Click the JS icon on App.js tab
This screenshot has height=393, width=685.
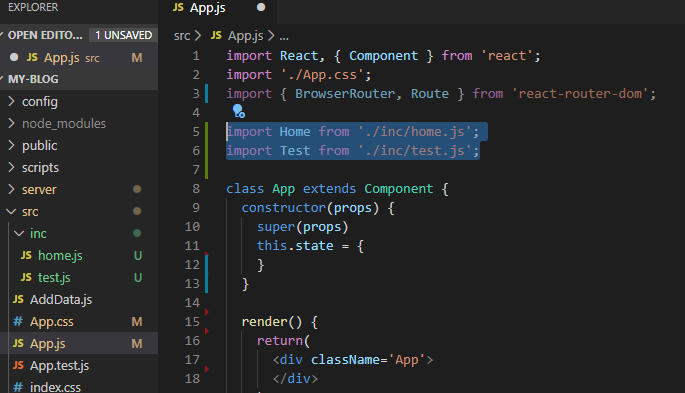tap(178, 7)
